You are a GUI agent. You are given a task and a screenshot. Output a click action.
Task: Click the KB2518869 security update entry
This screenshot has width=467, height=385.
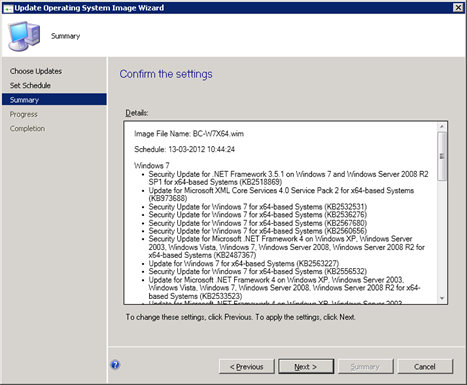[x=288, y=178]
